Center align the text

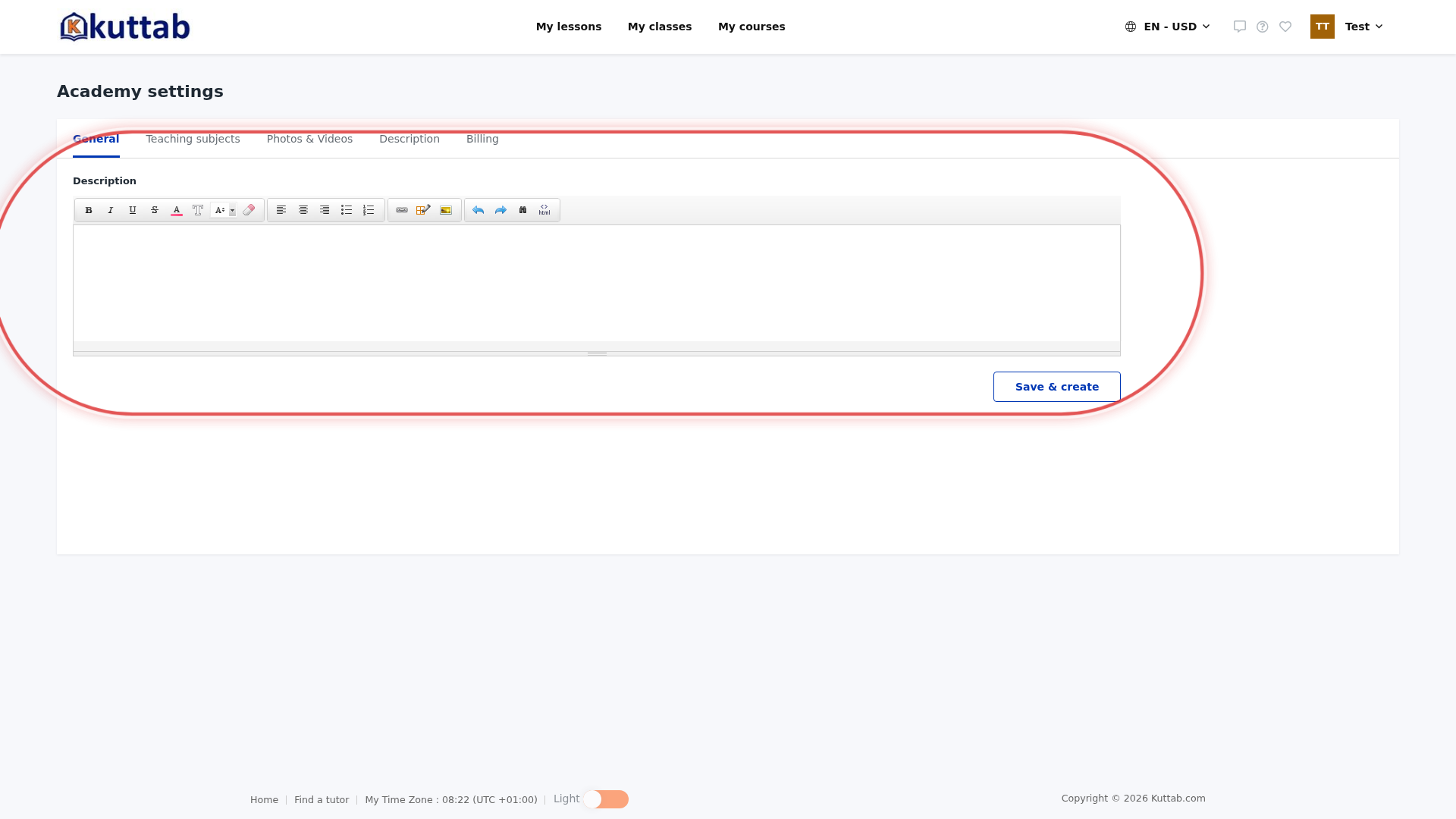[303, 210]
